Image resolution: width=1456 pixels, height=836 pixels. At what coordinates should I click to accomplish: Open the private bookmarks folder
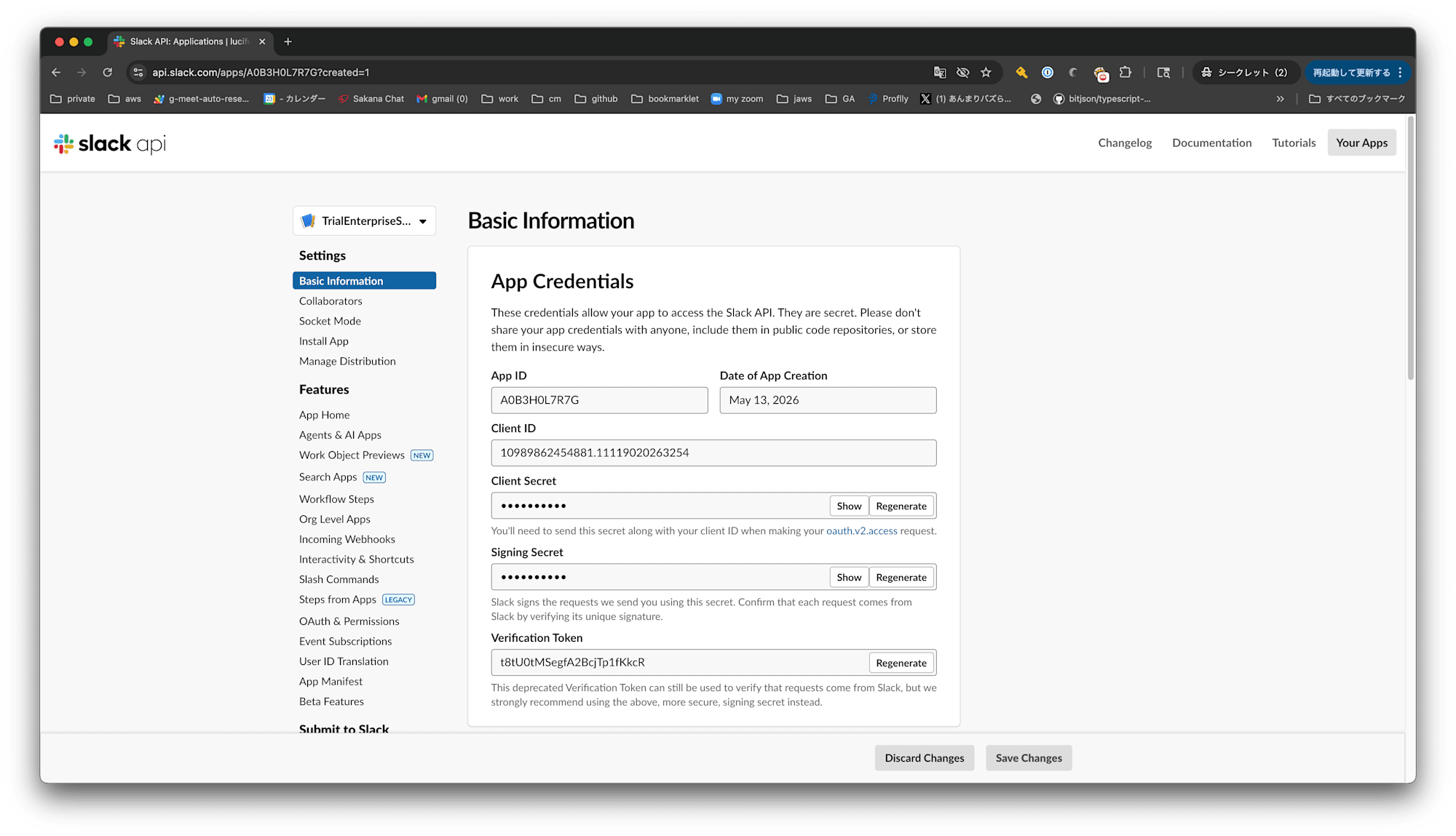(x=73, y=99)
